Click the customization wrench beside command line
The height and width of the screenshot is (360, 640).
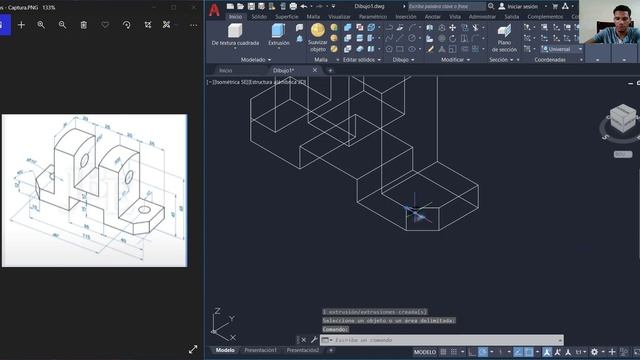point(314,340)
